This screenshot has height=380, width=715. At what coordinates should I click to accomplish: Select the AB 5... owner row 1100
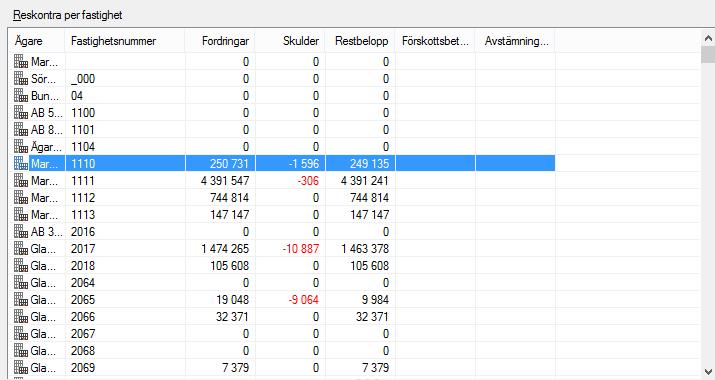[x=47, y=113]
